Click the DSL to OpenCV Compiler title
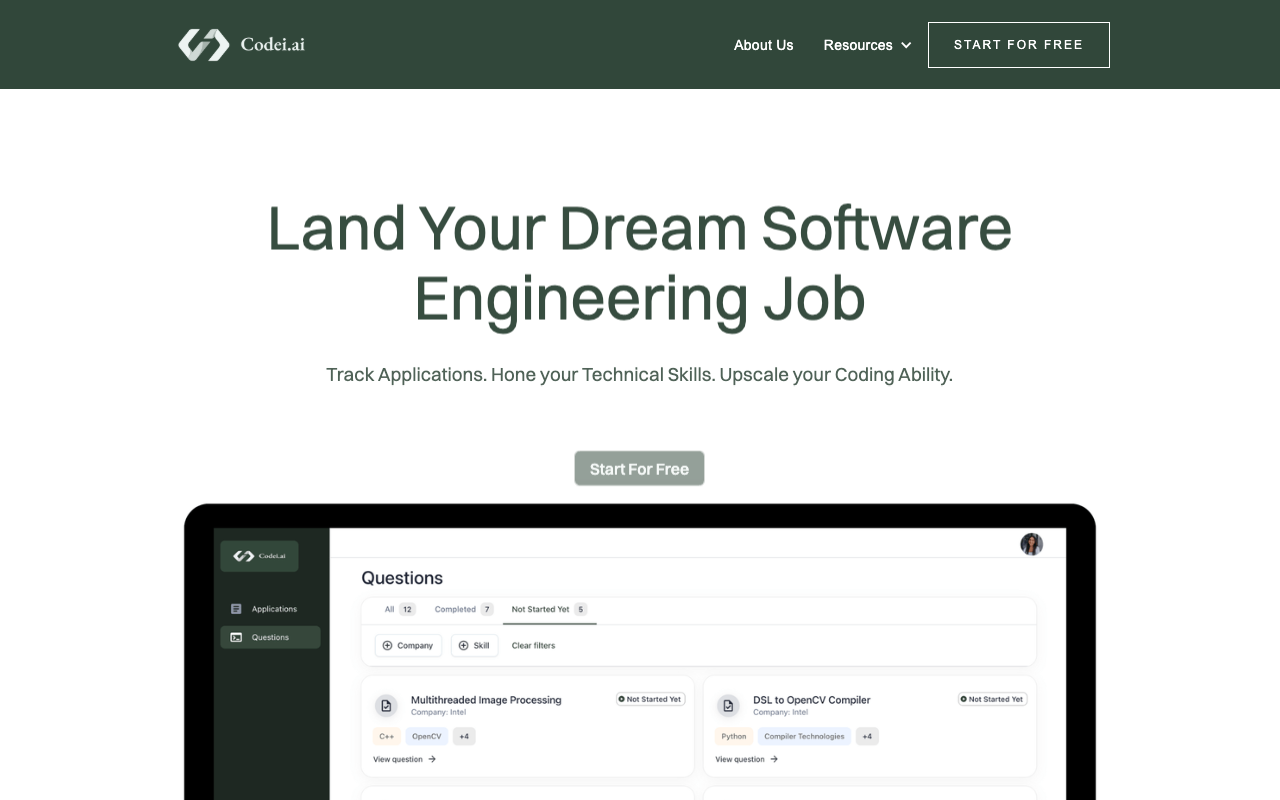The height and width of the screenshot is (800, 1280). pyautogui.click(x=811, y=700)
